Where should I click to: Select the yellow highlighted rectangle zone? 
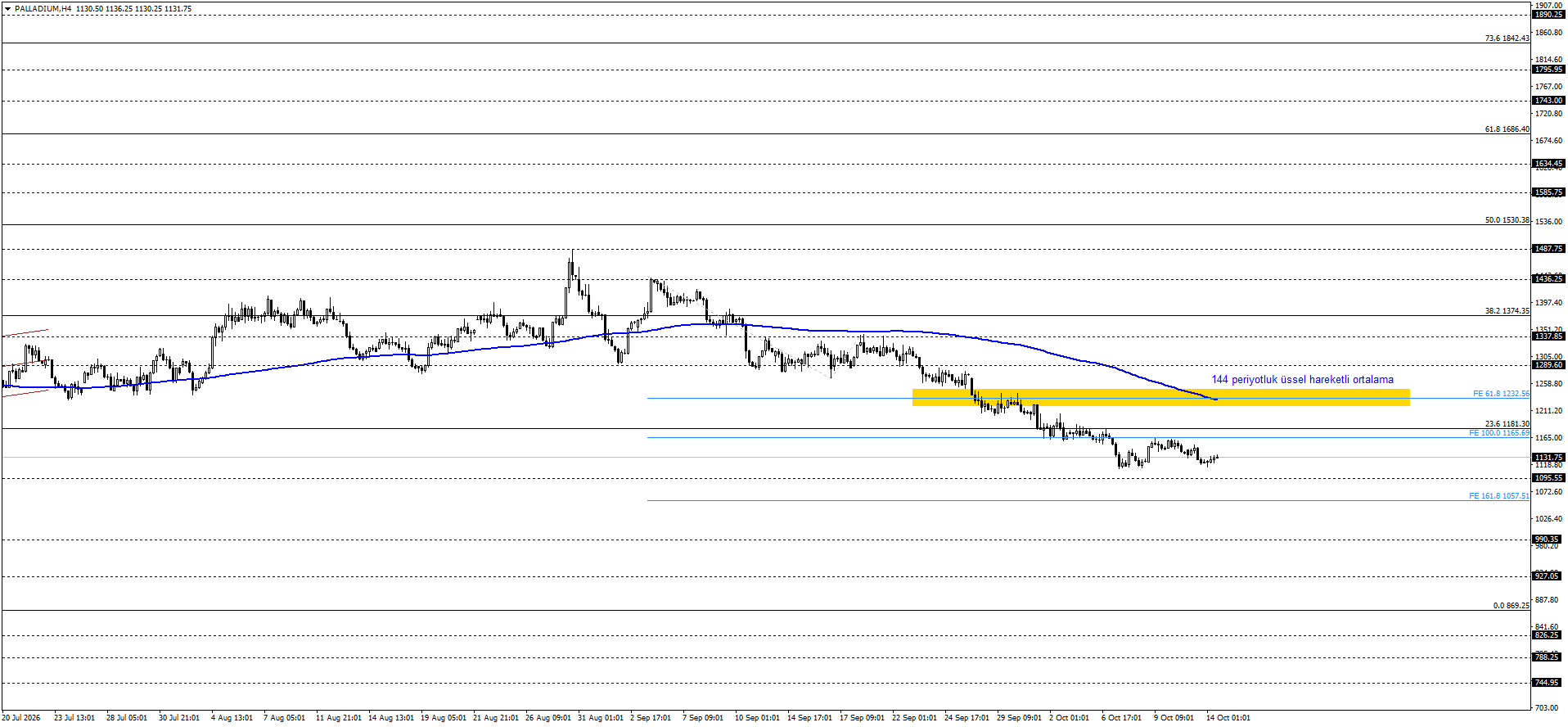click(x=1160, y=397)
